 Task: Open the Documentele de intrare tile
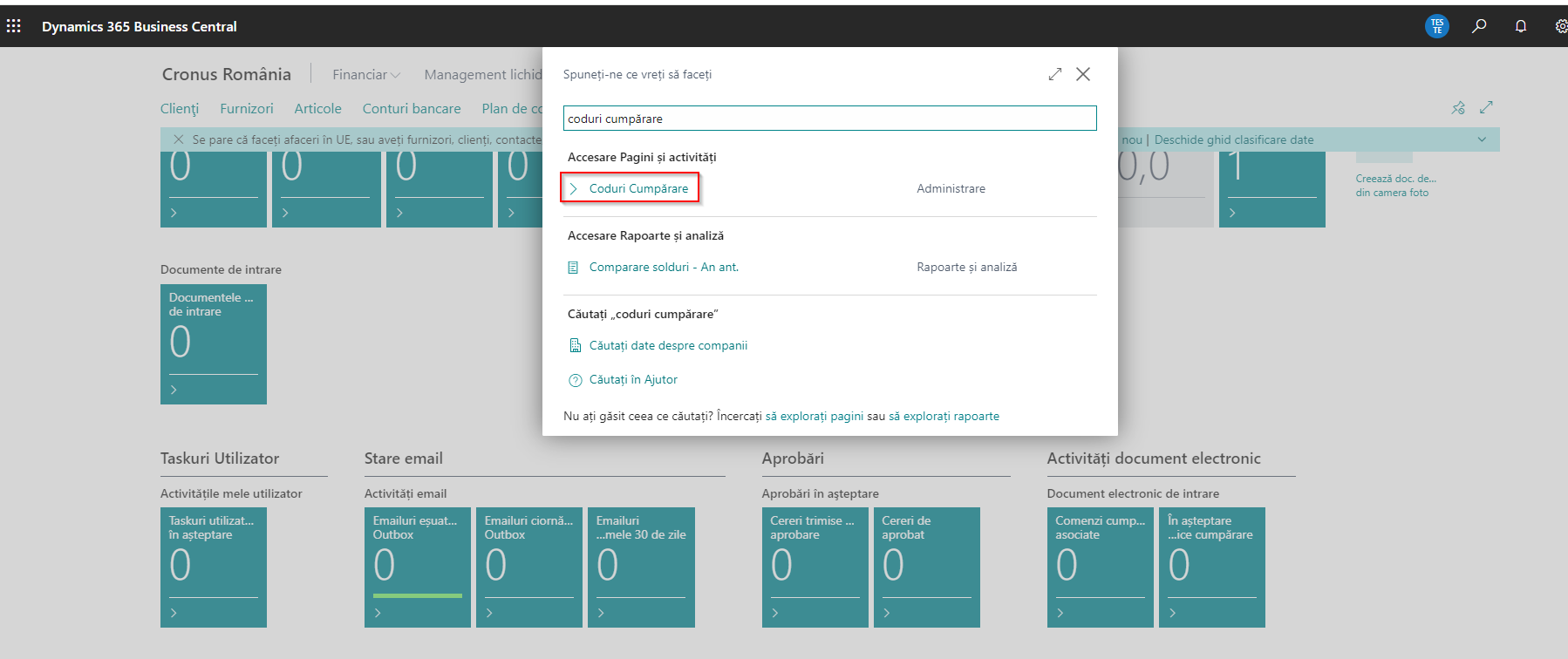click(214, 344)
